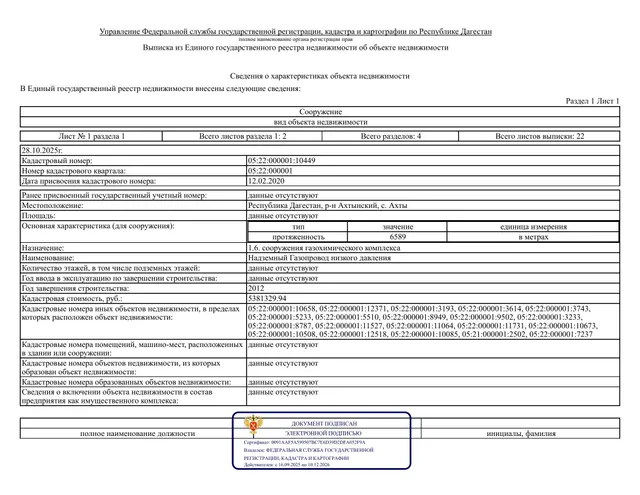Click the heading 'Сведения о характеристиках объекта недвижимости'

320,76
